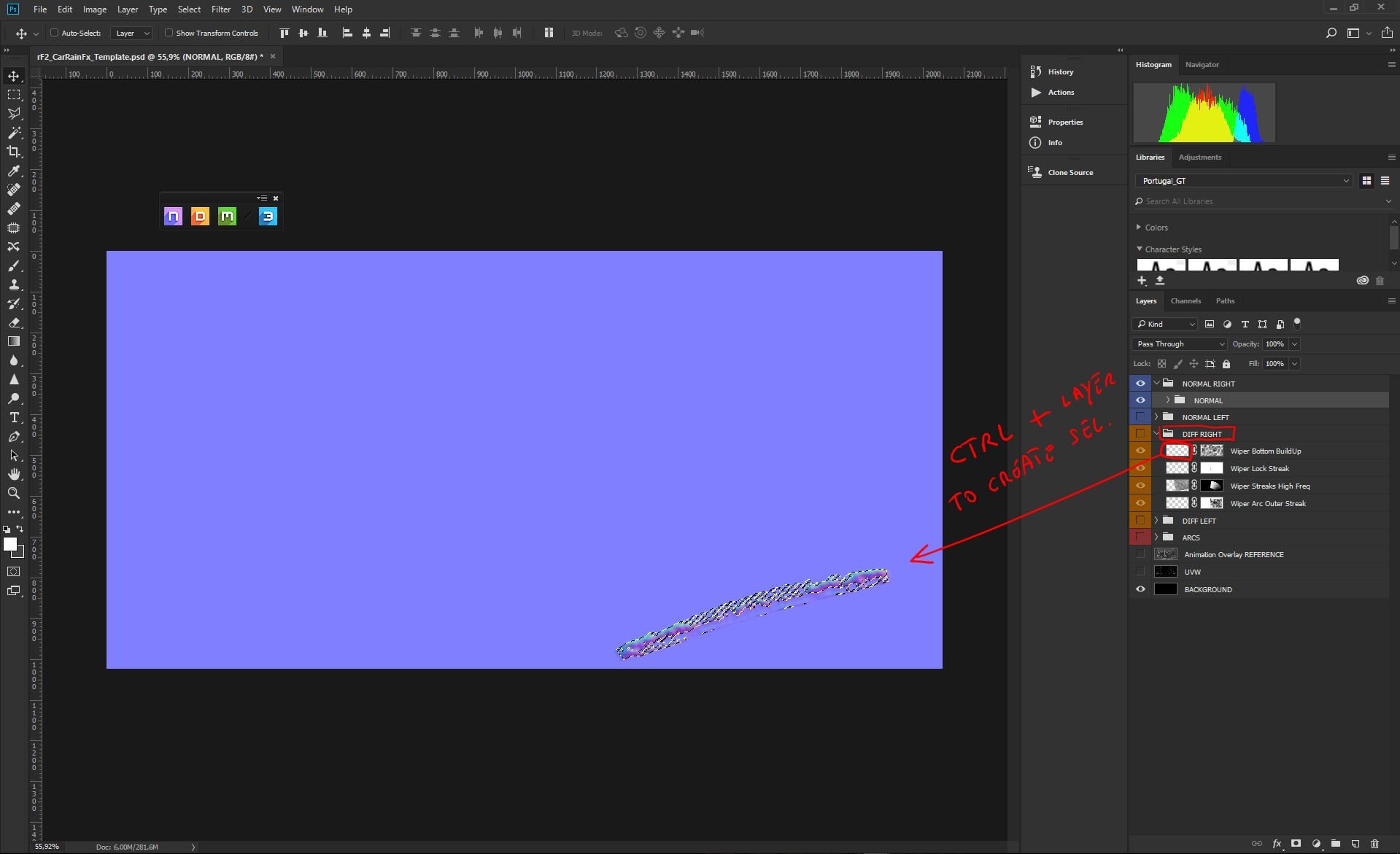This screenshot has height=854, width=1400.
Task: Expand the NORMAL LEFT group
Action: point(1156,417)
